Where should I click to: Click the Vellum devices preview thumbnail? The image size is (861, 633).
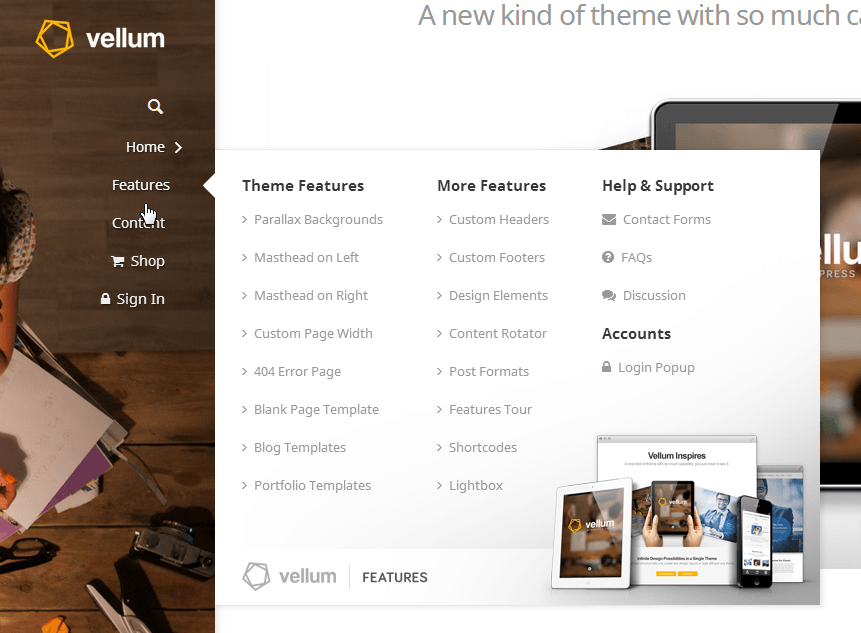[678, 512]
